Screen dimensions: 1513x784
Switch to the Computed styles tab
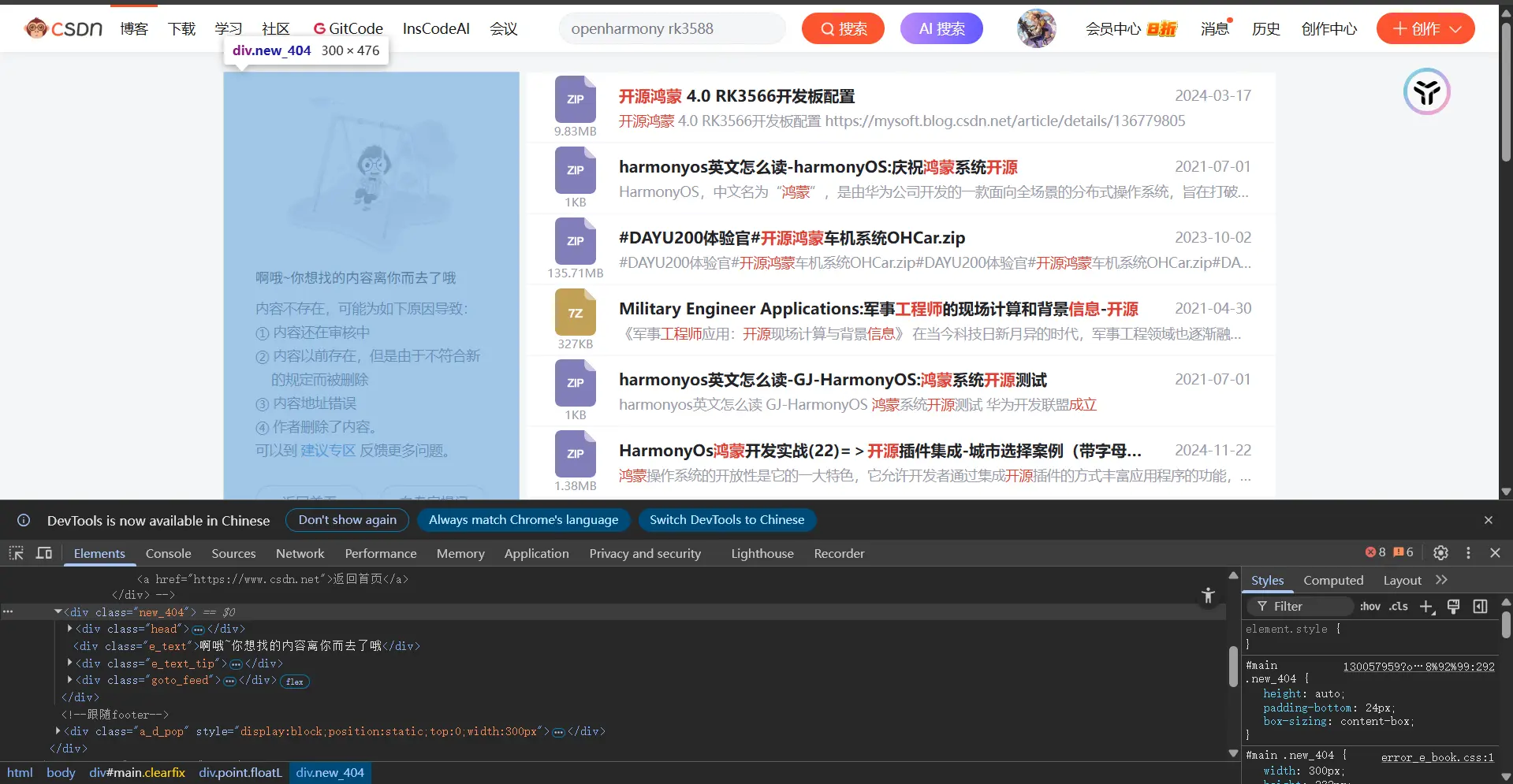pyautogui.click(x=1333, y=580)
